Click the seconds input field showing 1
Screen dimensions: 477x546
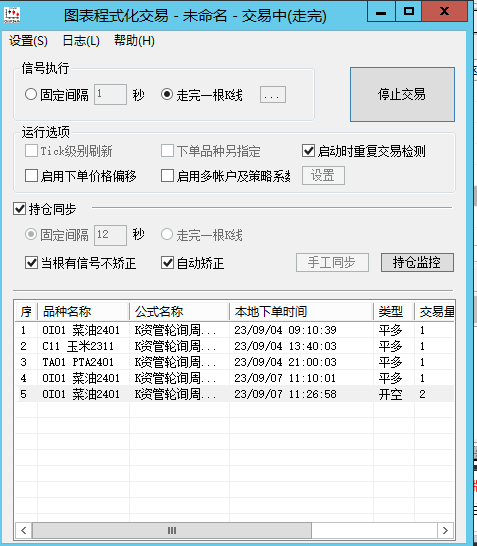click(110, 94)
